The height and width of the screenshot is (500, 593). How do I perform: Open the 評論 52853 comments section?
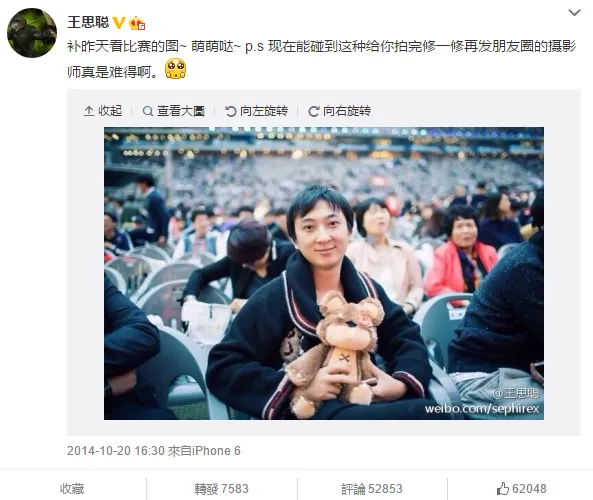pos(372,489)
